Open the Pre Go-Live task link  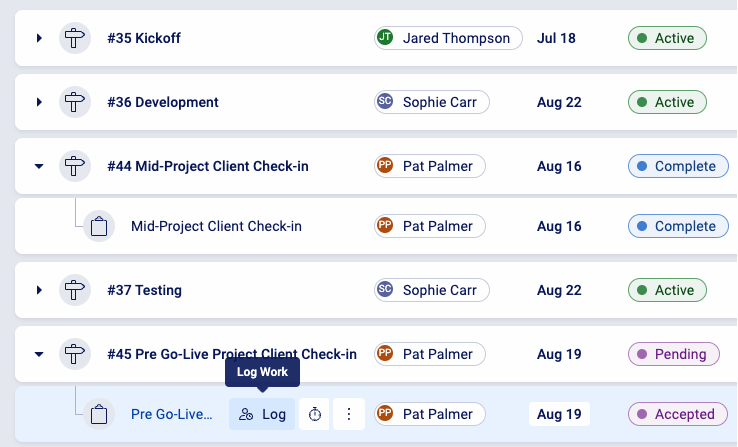coord(172,414)
